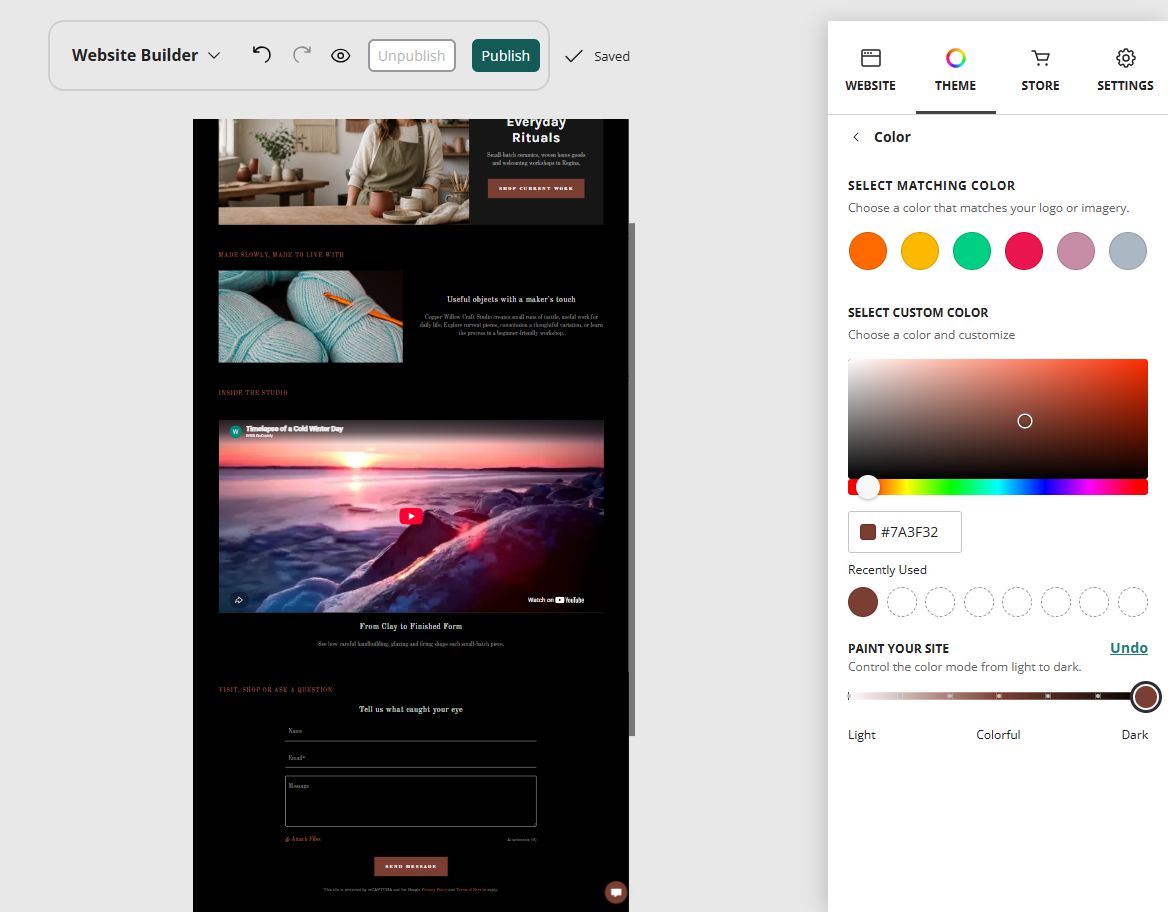Play the YouTube video in preview
The width and height of the screenshot is (1168, 912).
click(x=411, y=516)
